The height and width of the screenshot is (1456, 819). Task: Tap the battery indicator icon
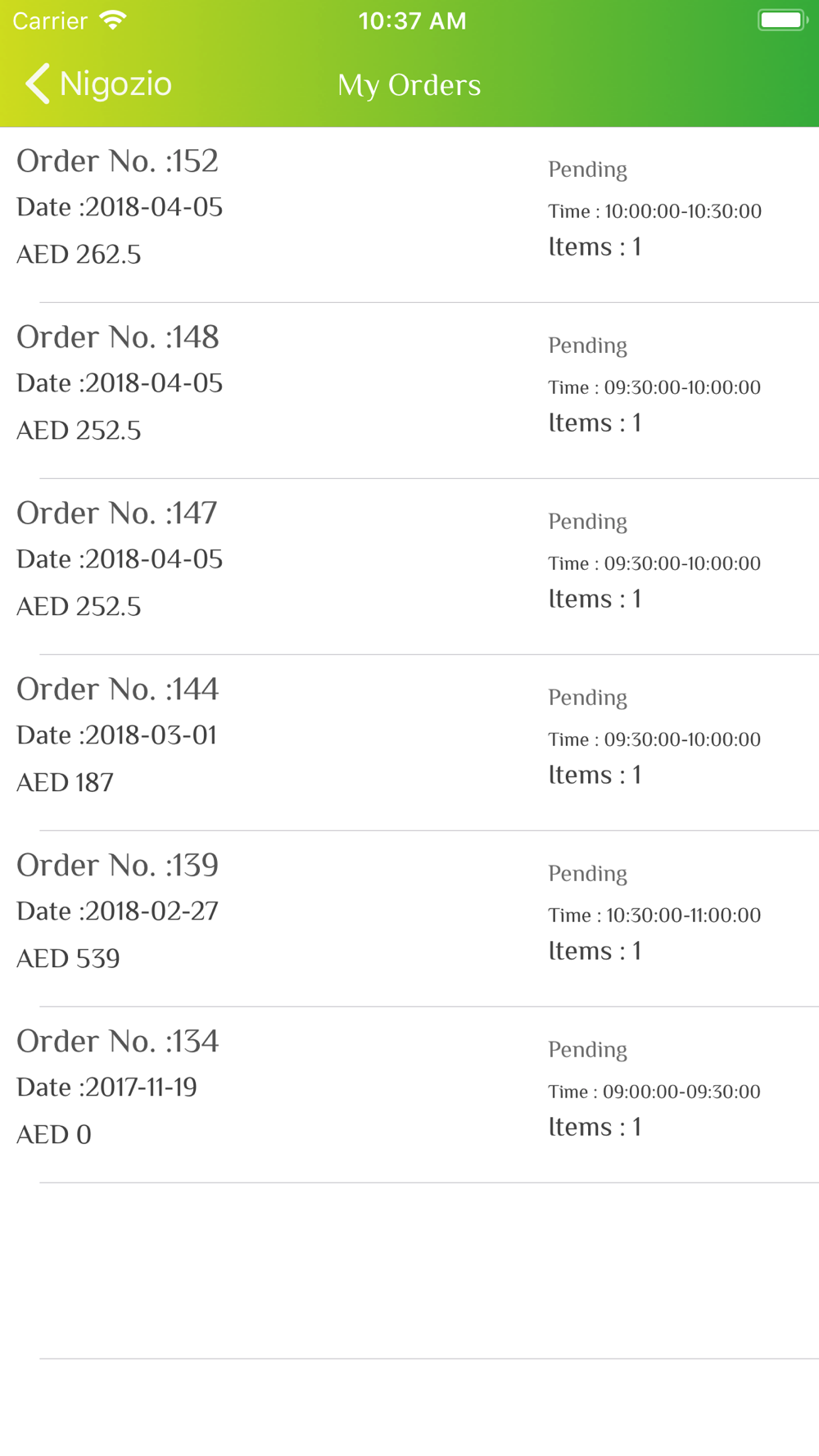click(x=781, y=20)
